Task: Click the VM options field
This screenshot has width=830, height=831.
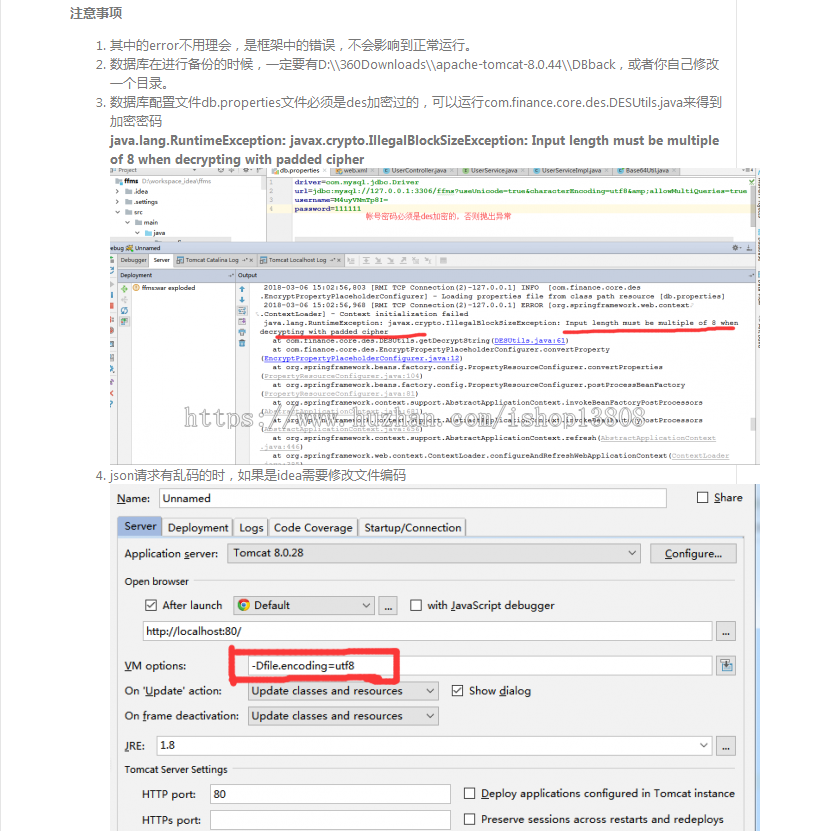Action: (x=480, y=666)
